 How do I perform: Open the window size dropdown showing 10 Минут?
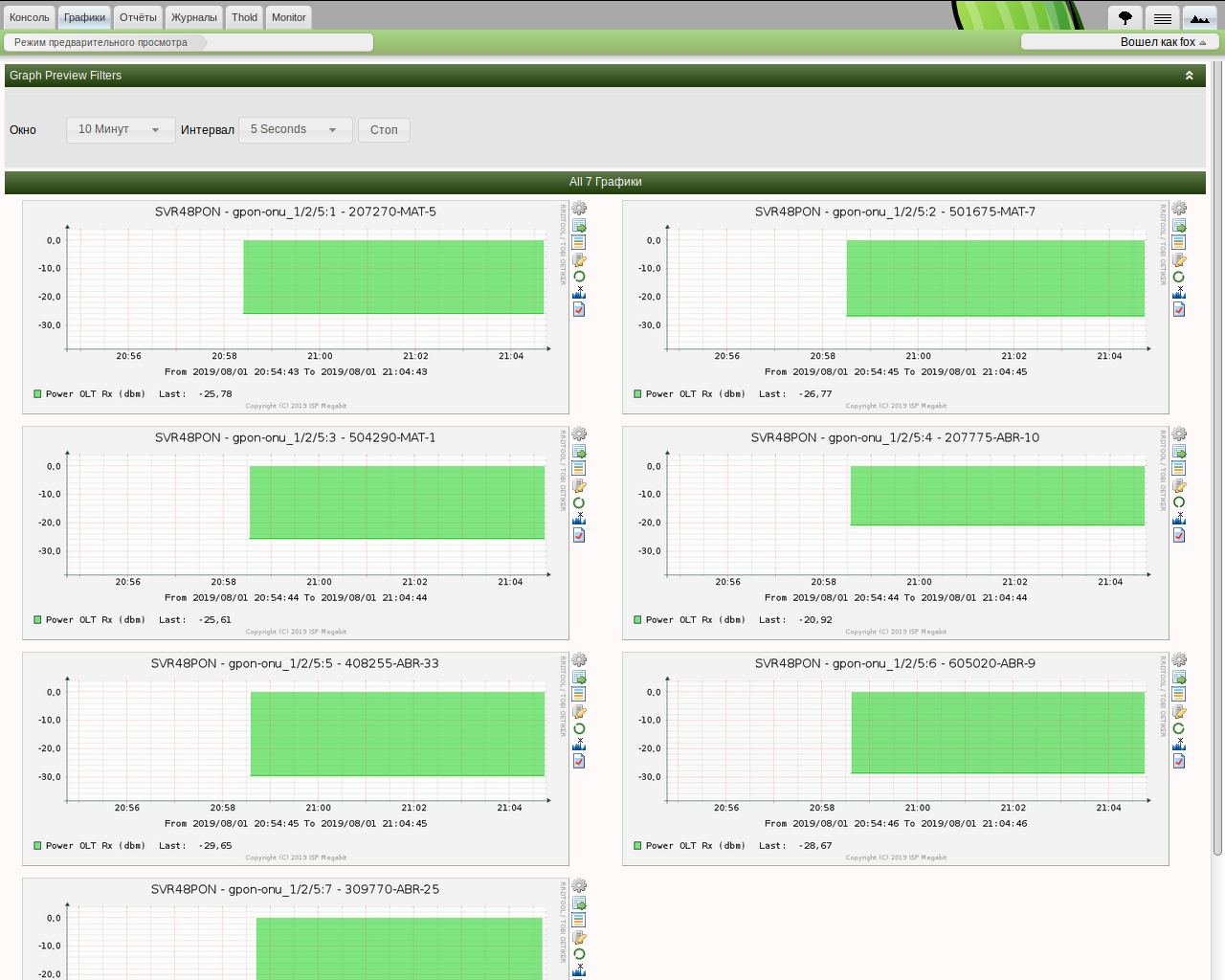click(x=121, y=129)
